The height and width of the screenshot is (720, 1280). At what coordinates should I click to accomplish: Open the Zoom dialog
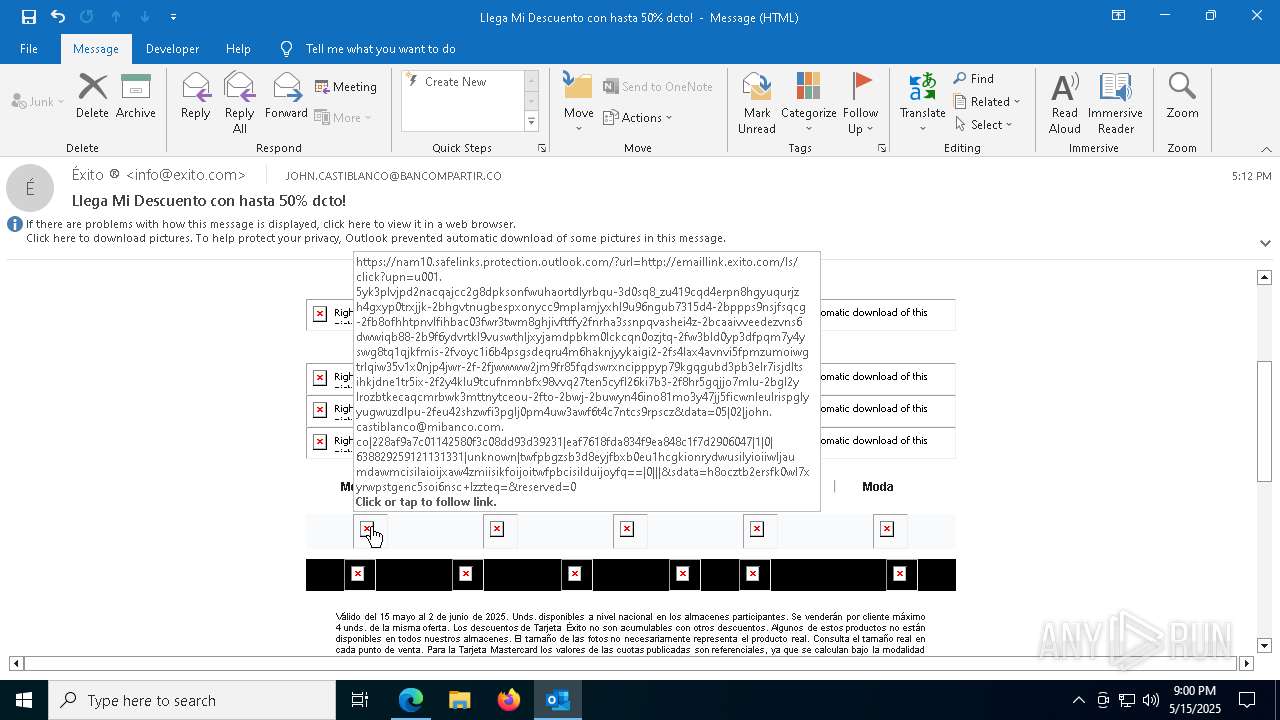click(1182, 96)
